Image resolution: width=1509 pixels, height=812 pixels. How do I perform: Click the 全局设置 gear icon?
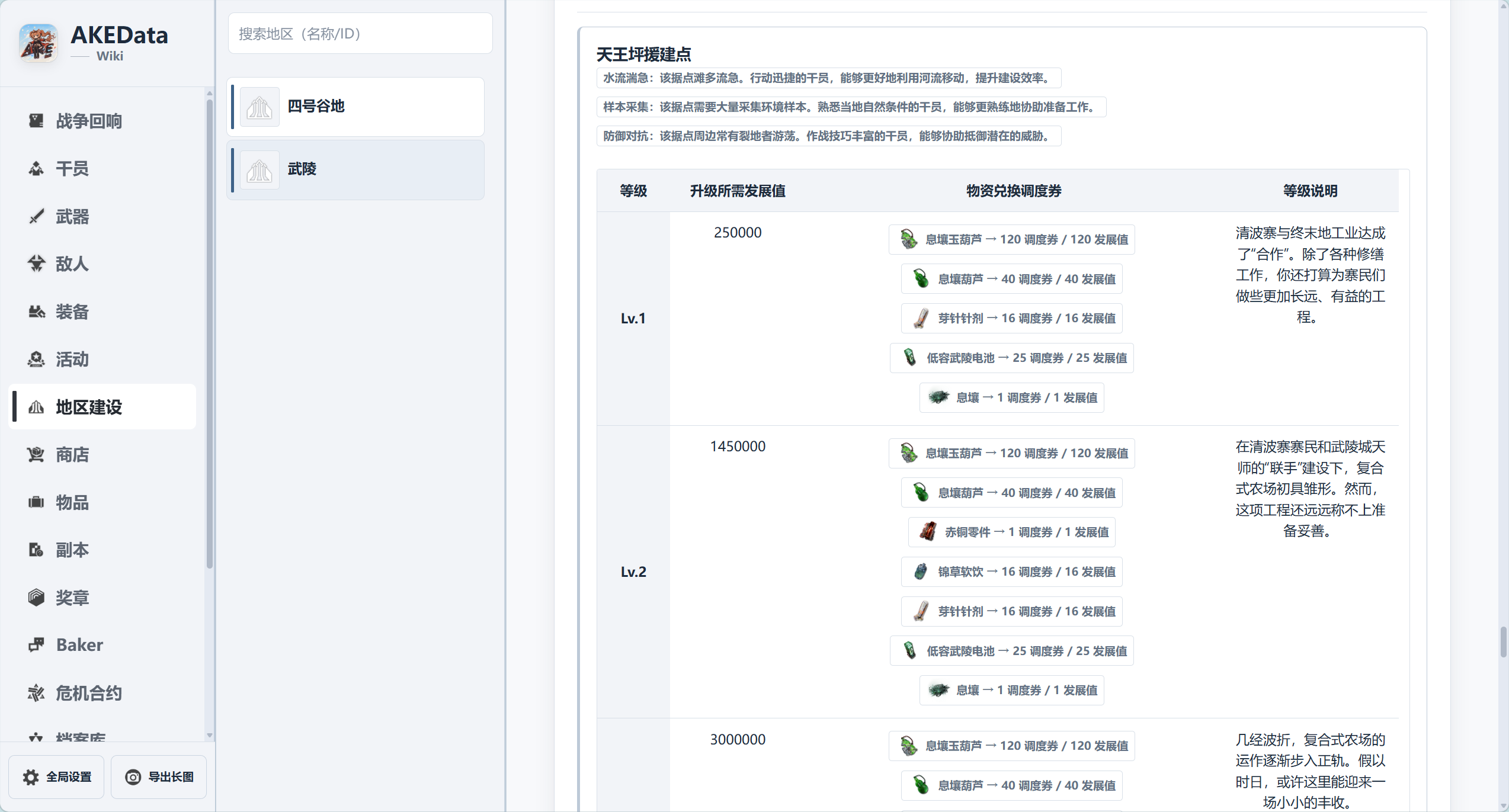coord(31,777)
